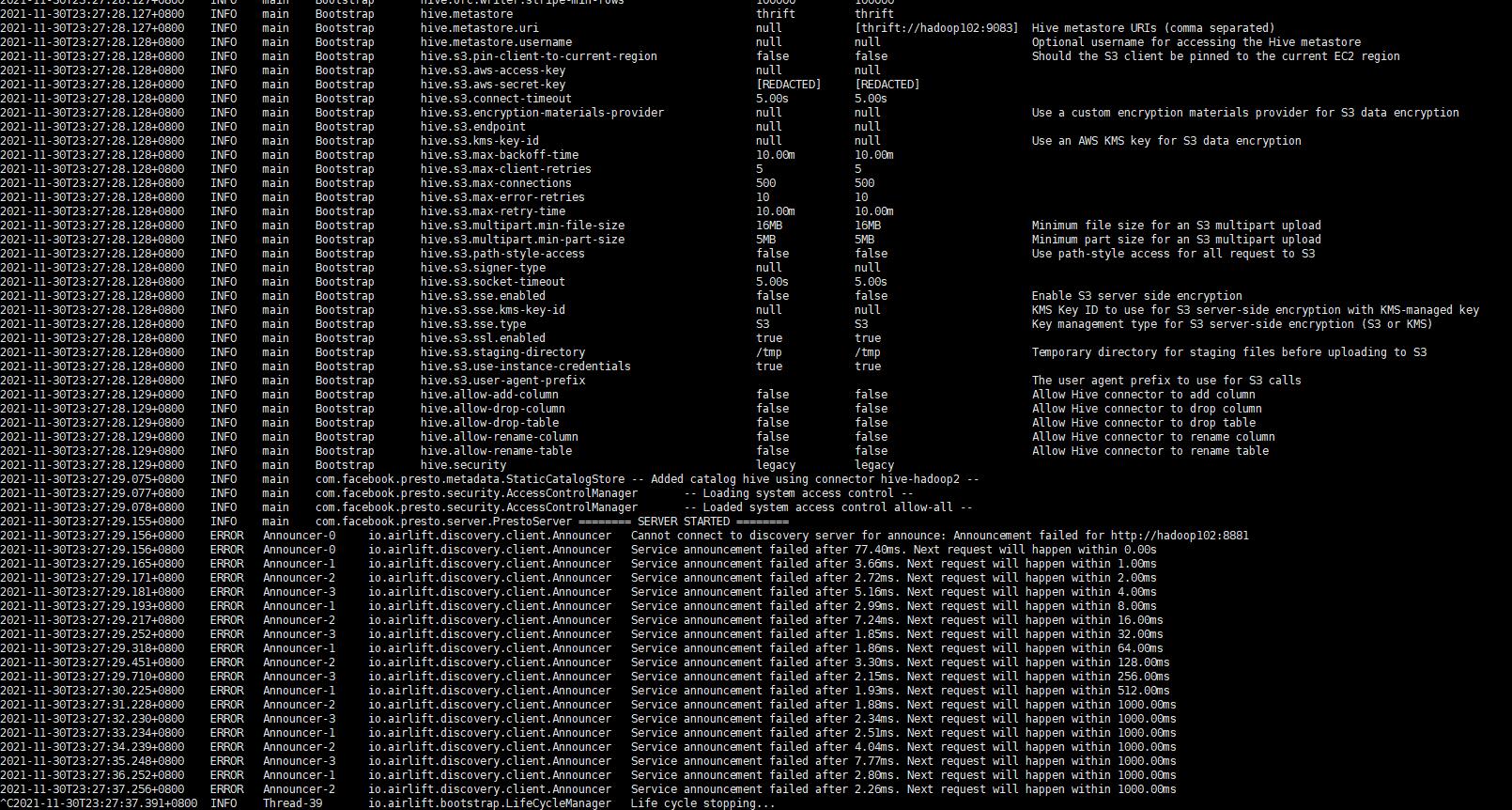Click com.facebook.presto.metadata.StaticCatalogStore logger name

(470, 479)
